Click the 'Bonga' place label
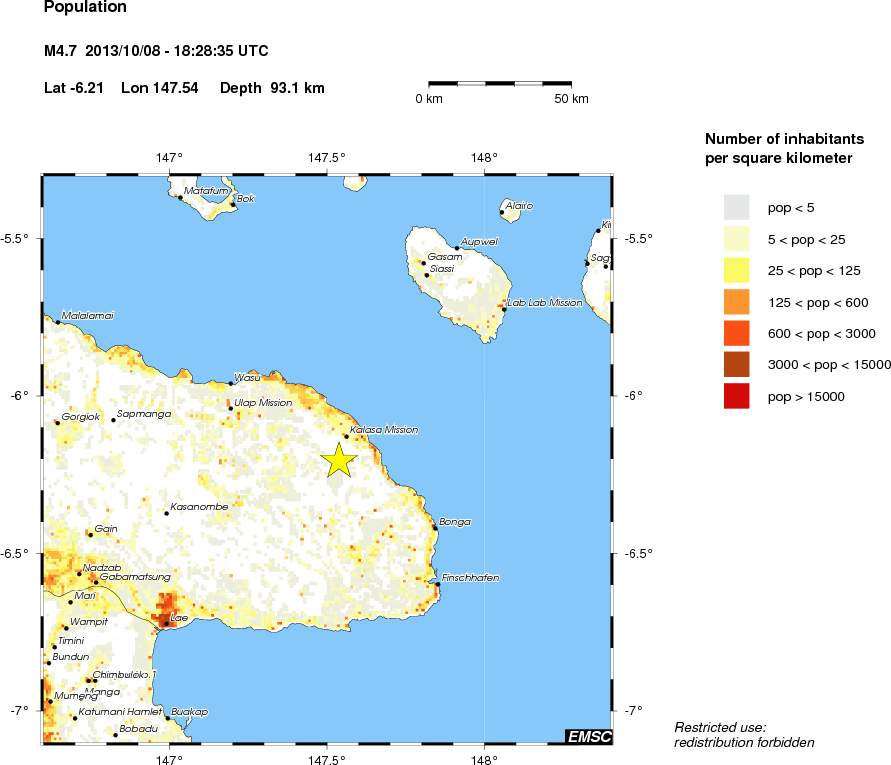 click(455, 522)
